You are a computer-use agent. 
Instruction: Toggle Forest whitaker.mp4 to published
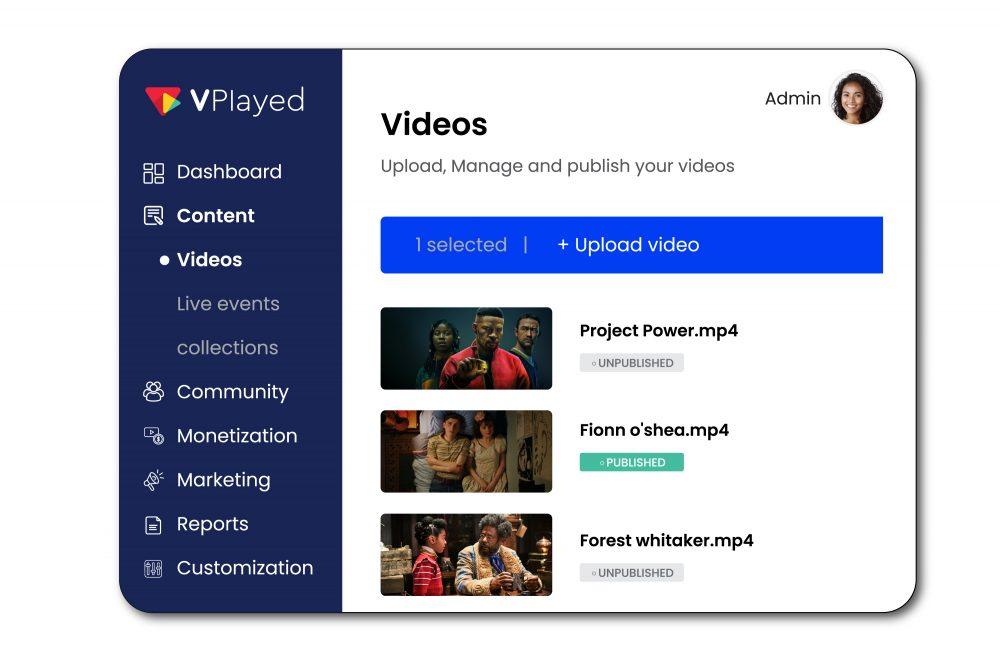pyautogui.click(x=632, y=572)
